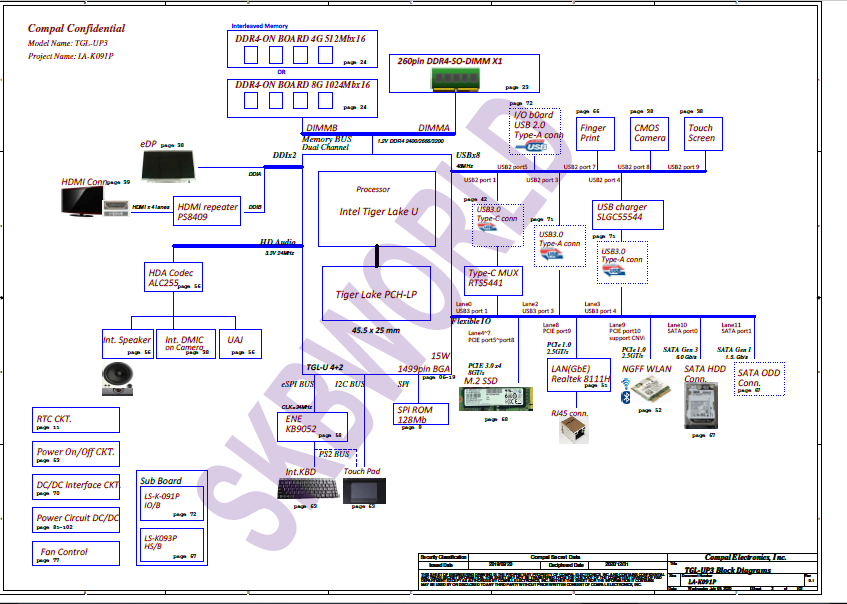Viewport: 847px width, 604px height.
Task: Select USB logo in USB3.0 Type-C conn box
Action: (x=487, y=227)
